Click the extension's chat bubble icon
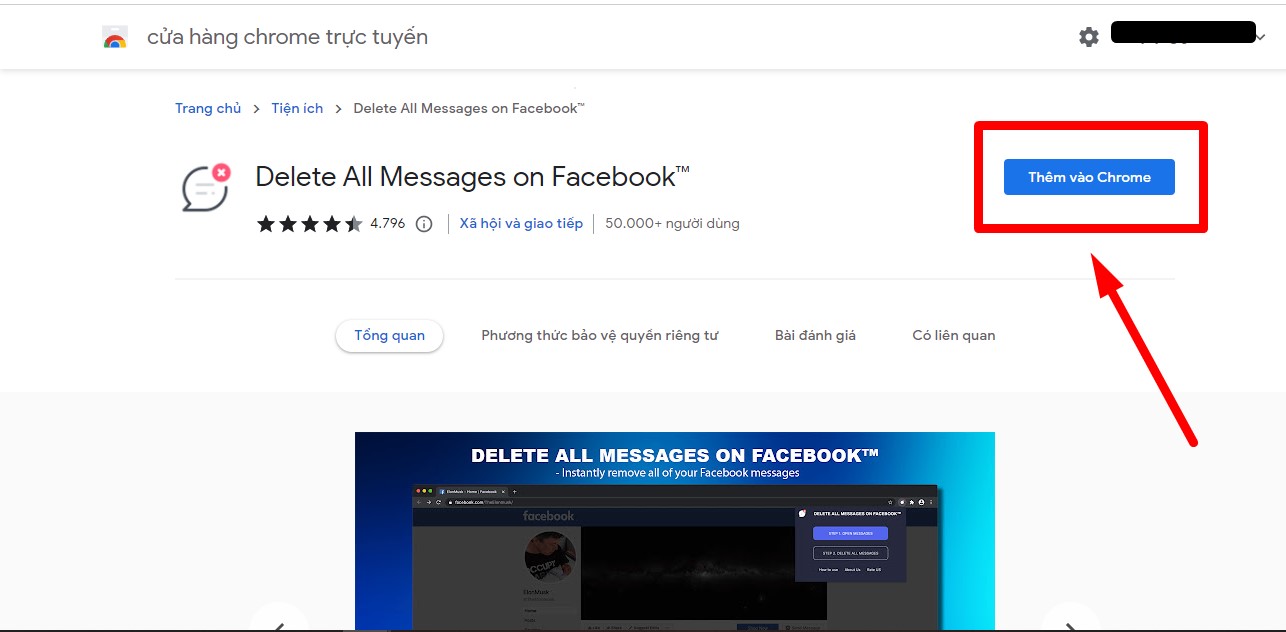The width and height of the screenshot is (1286, 632). (x=206, y=188)
